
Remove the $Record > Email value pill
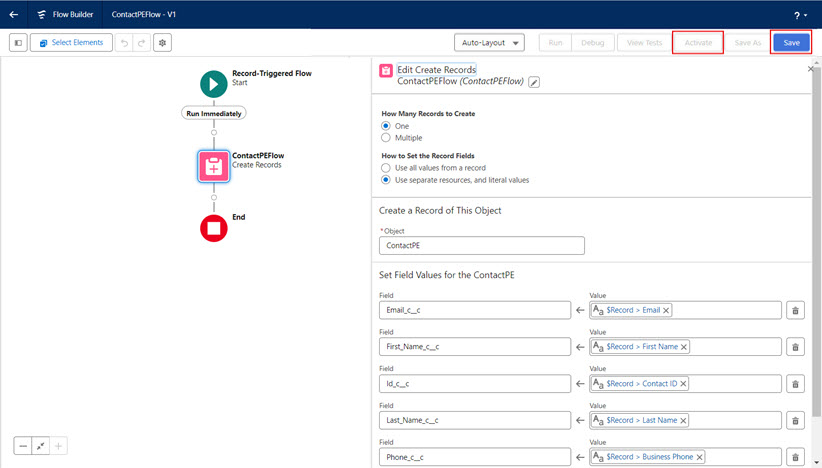[x=666, y=310]
